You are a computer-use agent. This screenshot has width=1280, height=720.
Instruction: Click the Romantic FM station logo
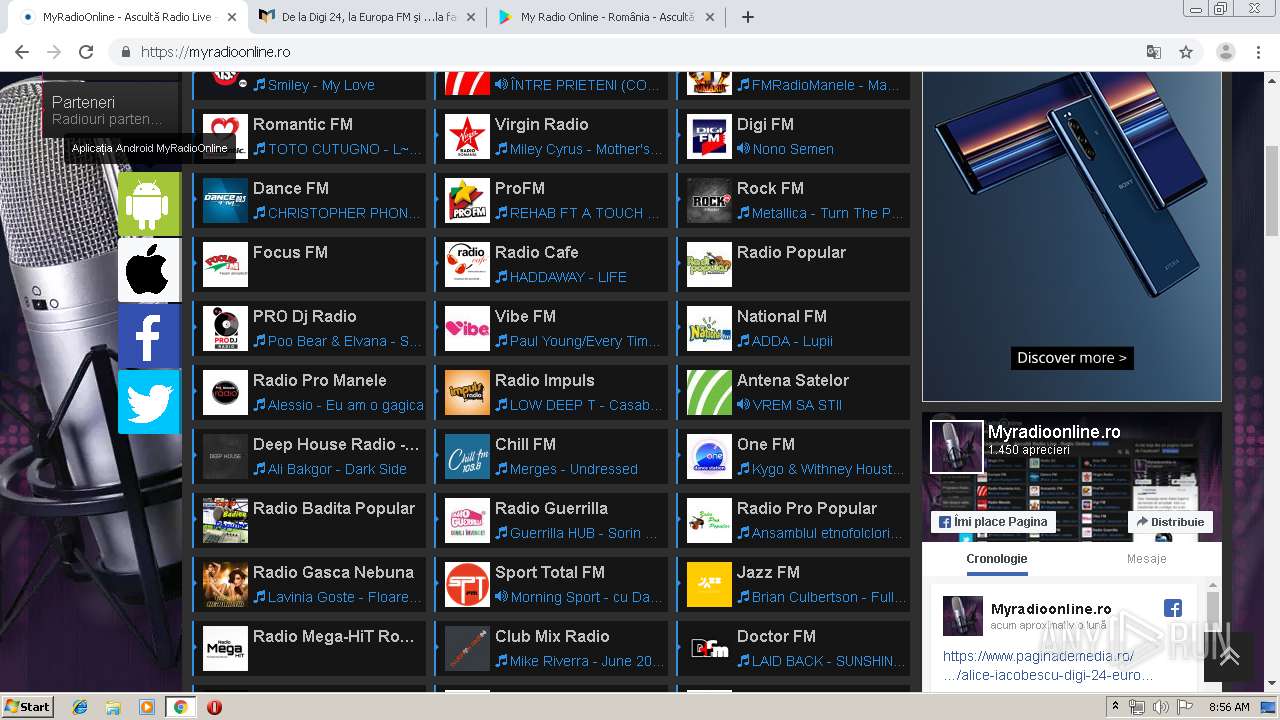(x=225, y=136)
